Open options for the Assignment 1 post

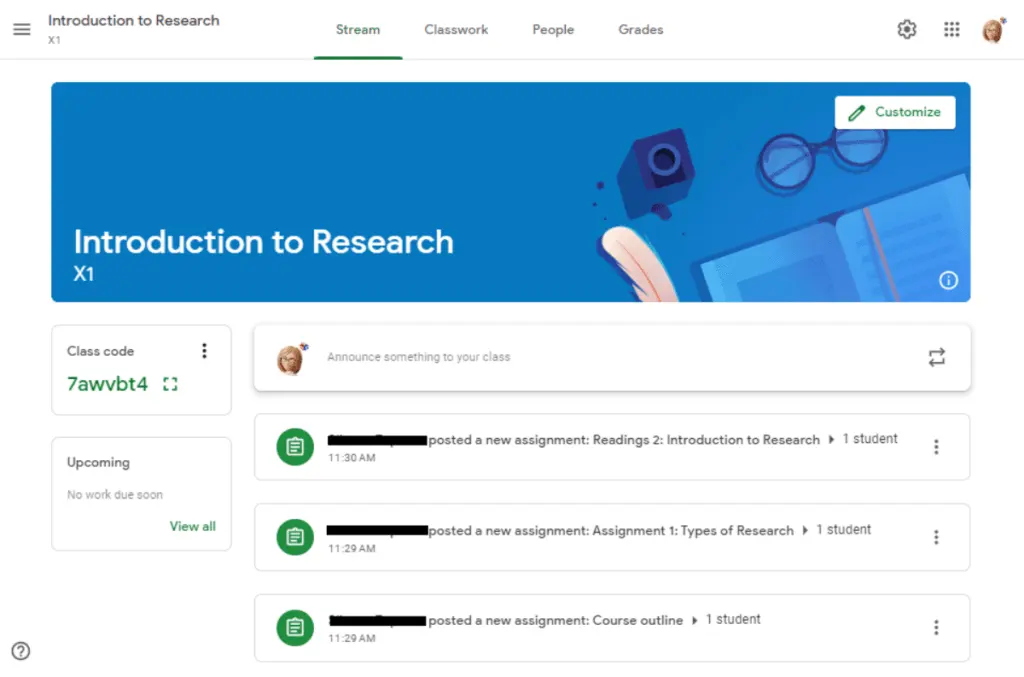(x=936, y=537)
